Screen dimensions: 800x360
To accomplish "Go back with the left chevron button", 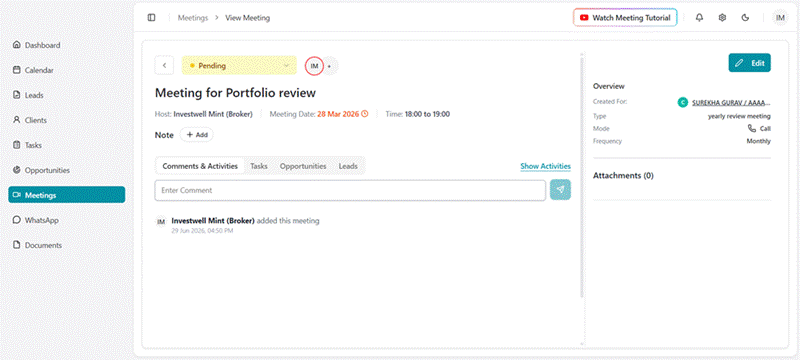I will [164, 66].
